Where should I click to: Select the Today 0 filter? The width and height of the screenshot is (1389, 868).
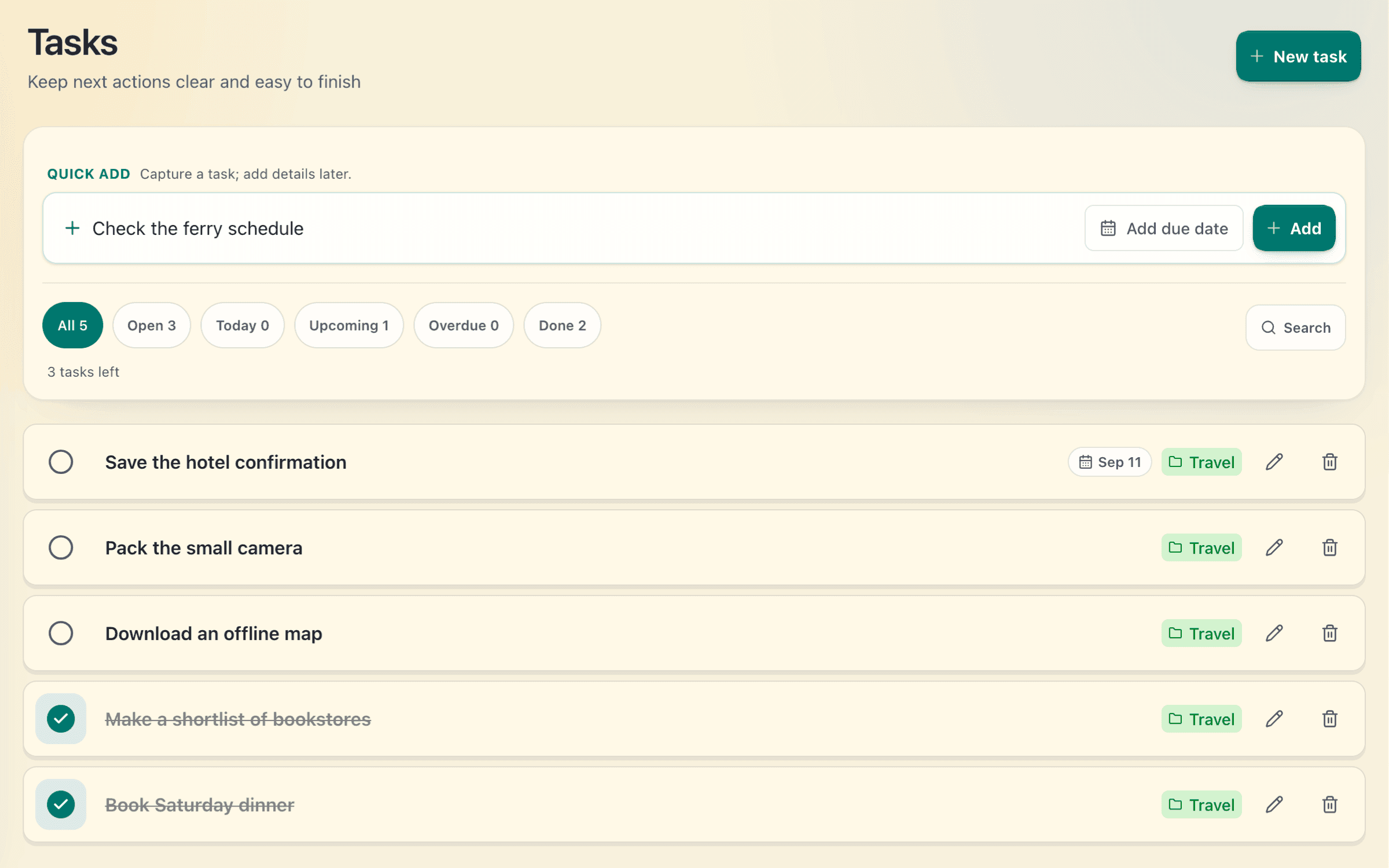242,325
